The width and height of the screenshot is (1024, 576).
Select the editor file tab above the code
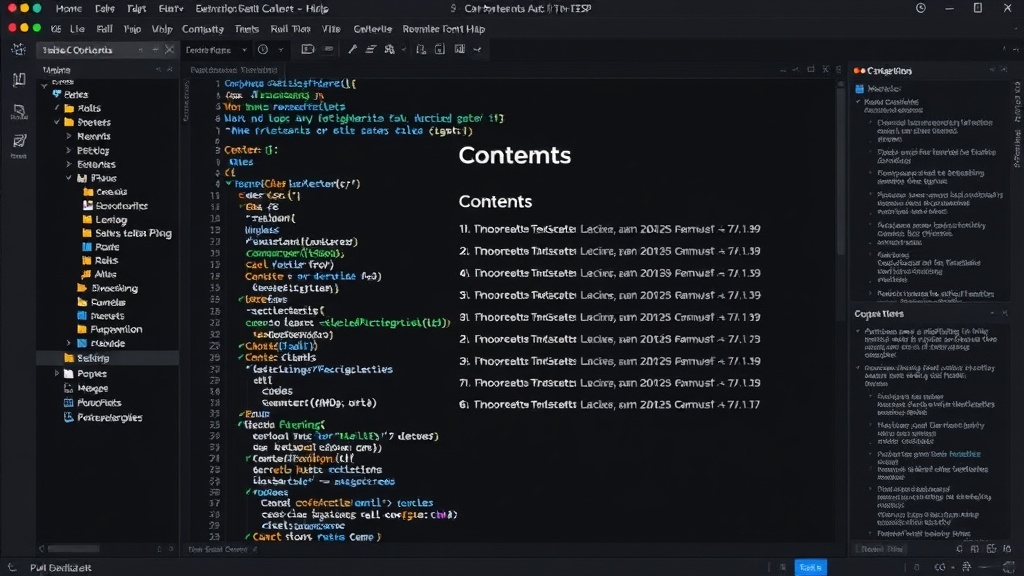(234, 70)
